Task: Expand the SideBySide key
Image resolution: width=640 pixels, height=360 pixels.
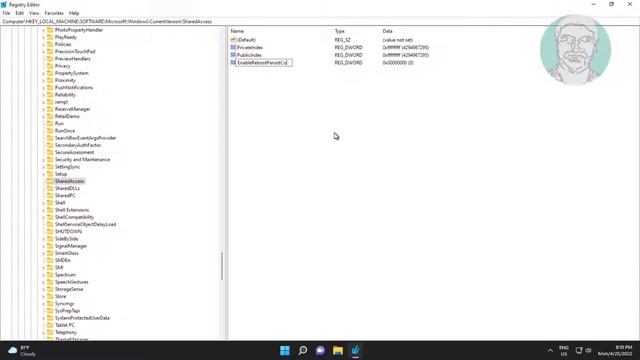Action: coord(43,239)
